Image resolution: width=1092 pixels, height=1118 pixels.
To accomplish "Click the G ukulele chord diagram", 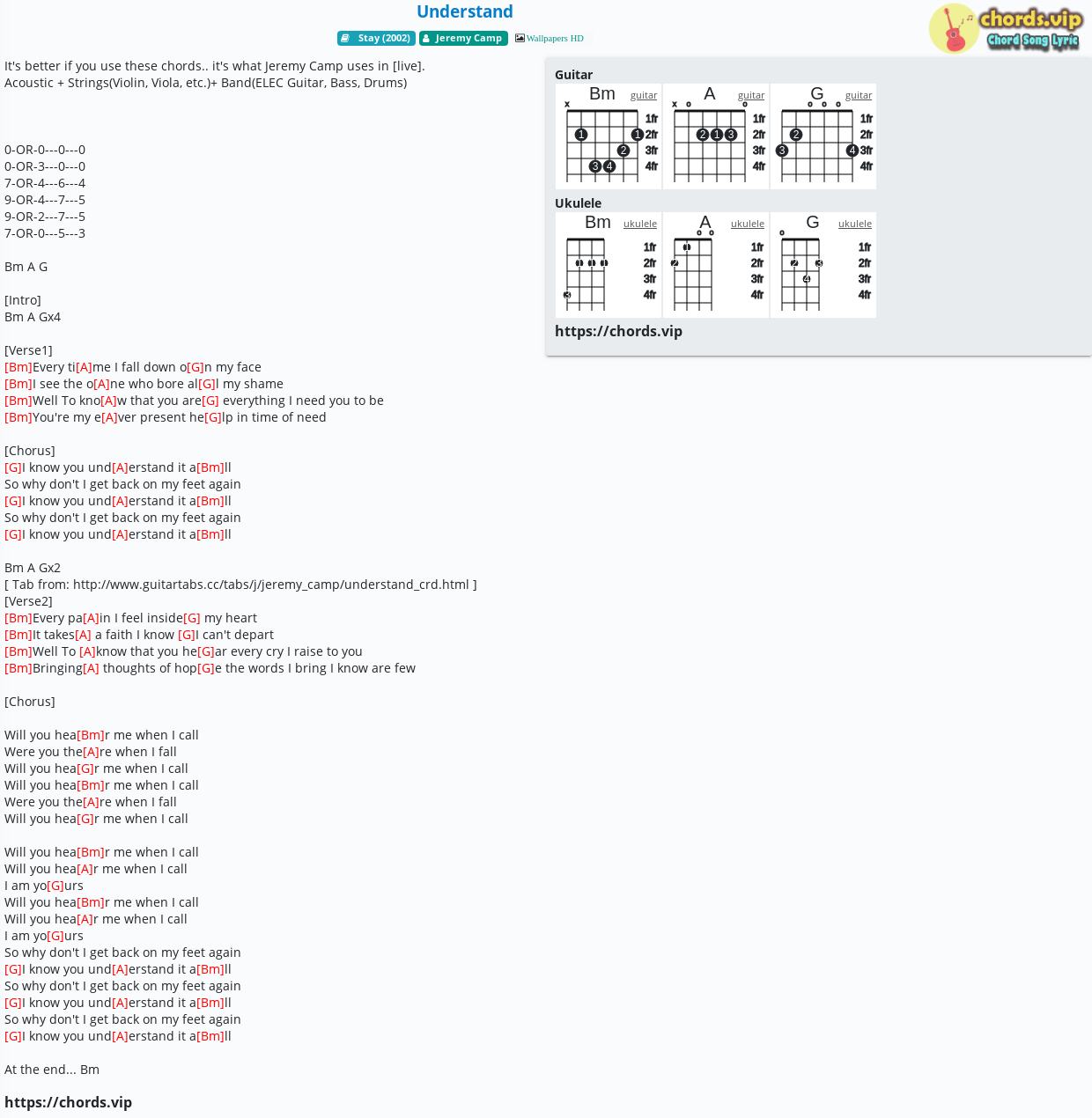I will click(x=823, y=265).
